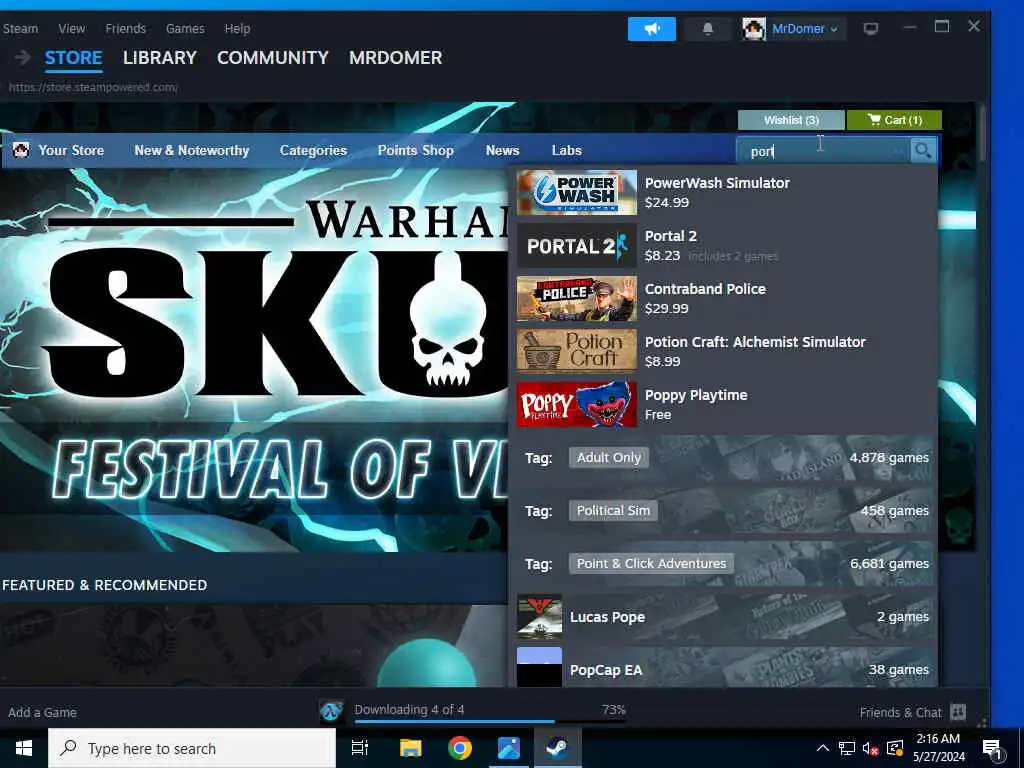
Task: Switch to the LIBRARY tab
Action: coord(159,57)
